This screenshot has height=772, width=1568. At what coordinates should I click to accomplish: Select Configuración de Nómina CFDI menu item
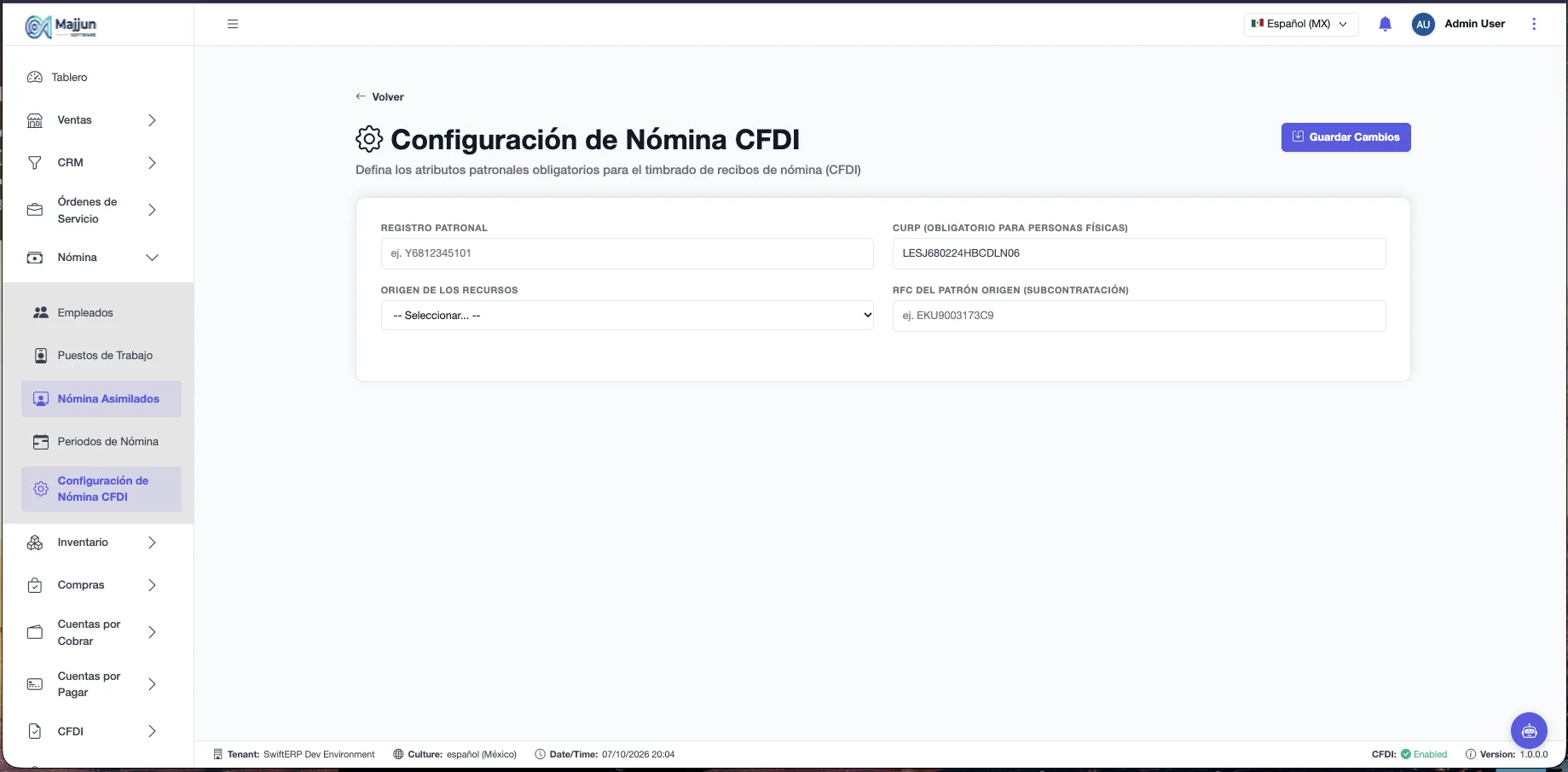coord(101,489)
